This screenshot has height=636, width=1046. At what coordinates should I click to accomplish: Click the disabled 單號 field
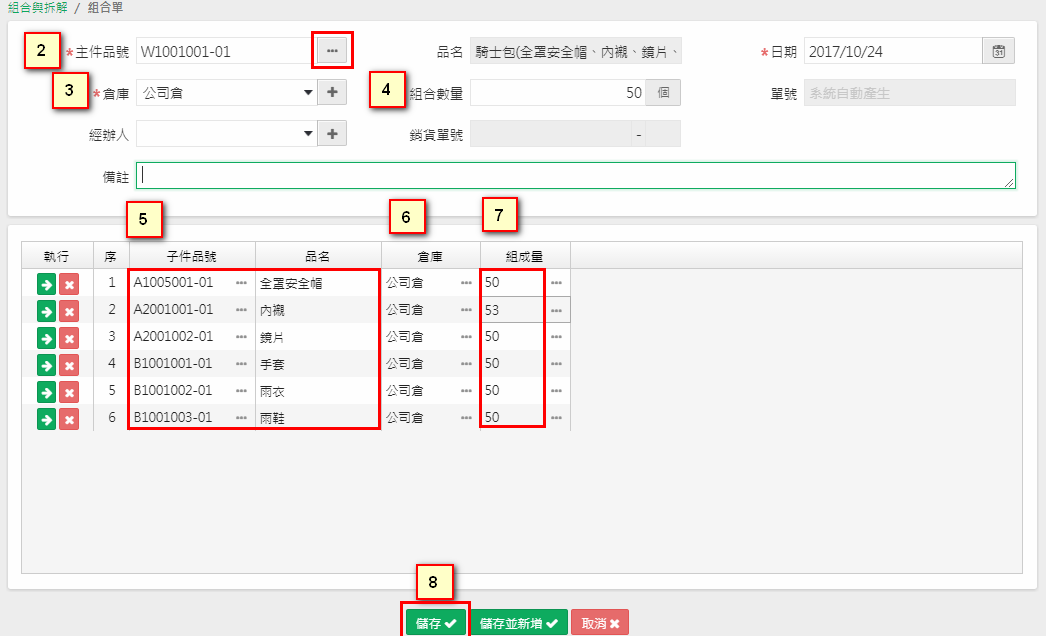(x=910, y=93)
